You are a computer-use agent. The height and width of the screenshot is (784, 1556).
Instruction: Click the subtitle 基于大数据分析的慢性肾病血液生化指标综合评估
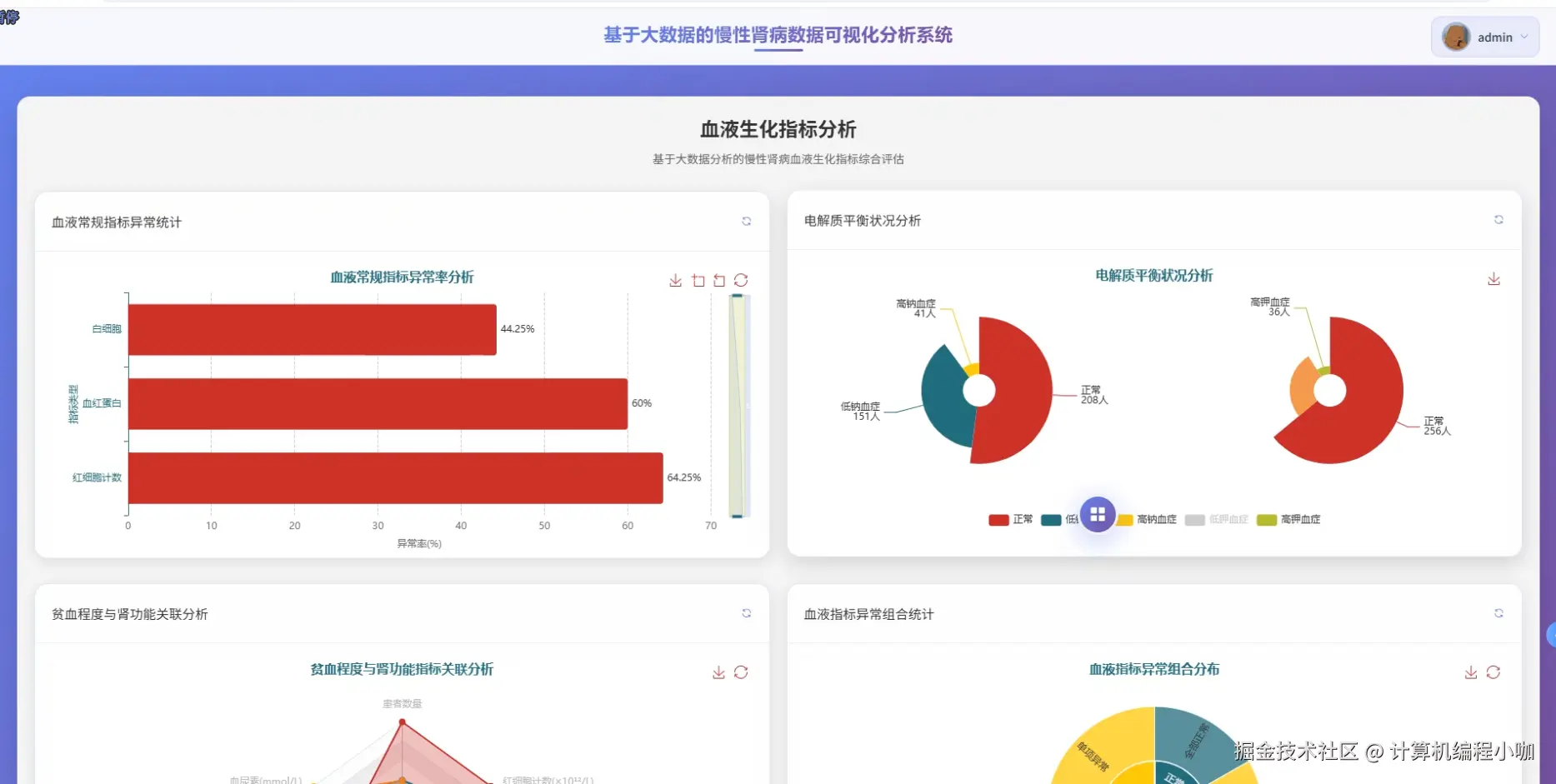coord(778,159)
